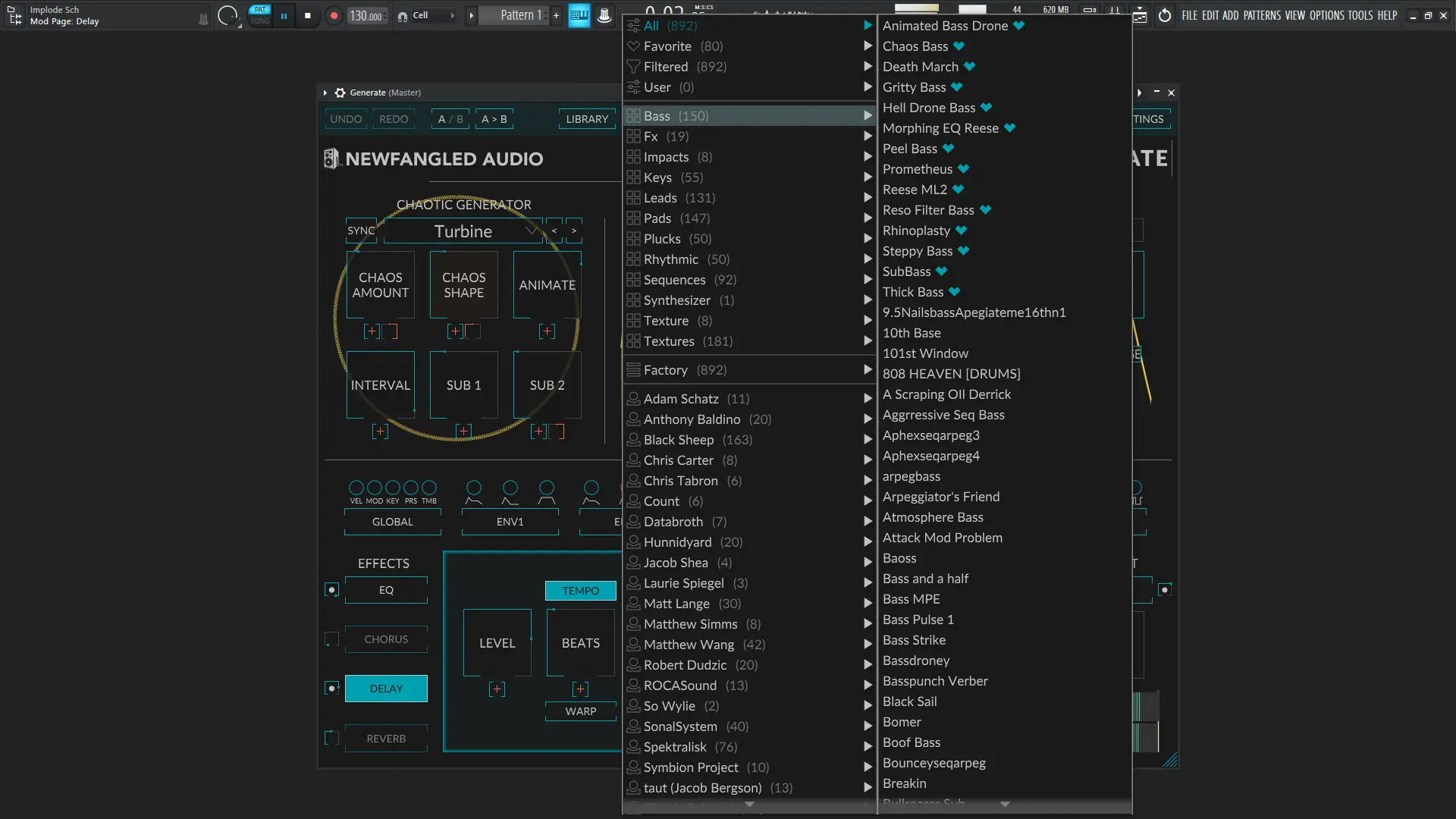Enable the EQ effect in the Generate plugin
The width and height of the screenshot is (1456, 819).
[x=331, y=590]
